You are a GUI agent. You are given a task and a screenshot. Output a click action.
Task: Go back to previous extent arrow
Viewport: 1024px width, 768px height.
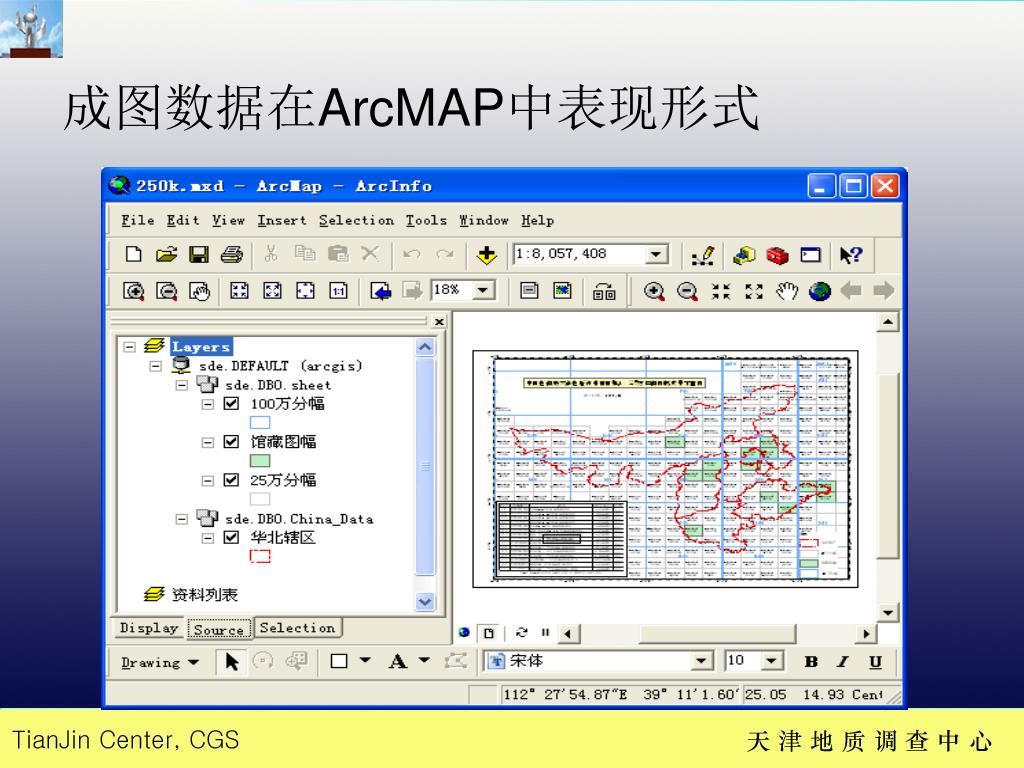click(851, 290)
